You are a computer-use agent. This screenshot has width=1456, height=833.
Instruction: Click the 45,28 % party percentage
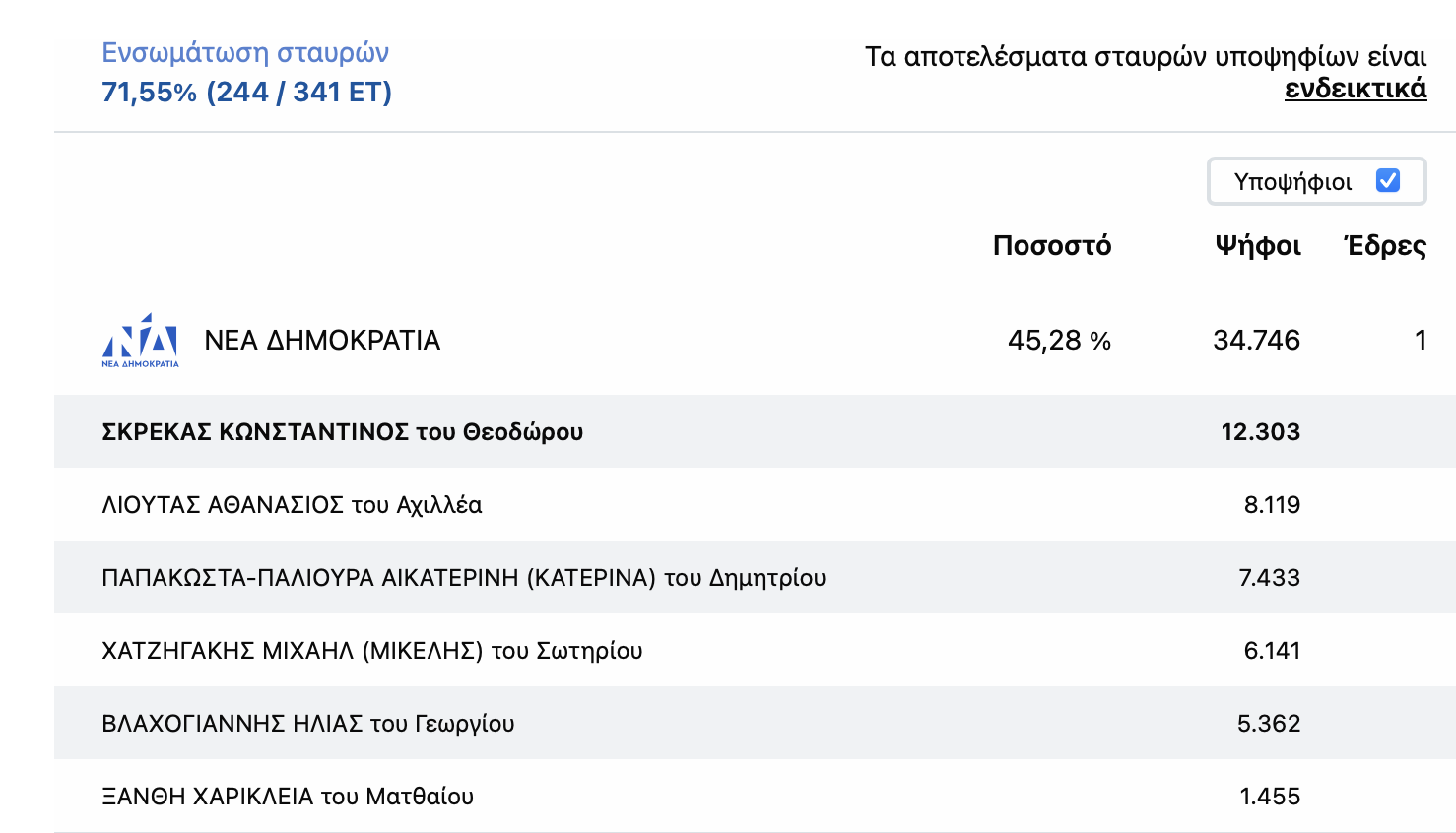click(1059, 341)
